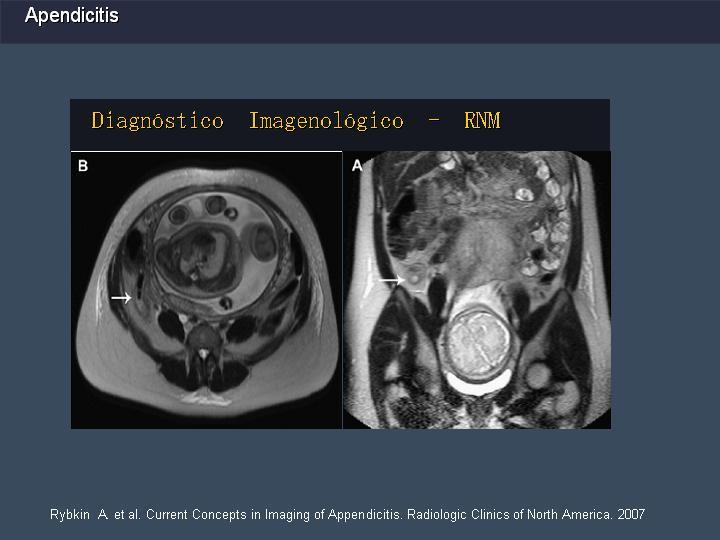Image resolution: width=720 pixels, height=540 pixels.
Task: Click the fetus inside uterus in axial MRI
Action: click(199, 259)
